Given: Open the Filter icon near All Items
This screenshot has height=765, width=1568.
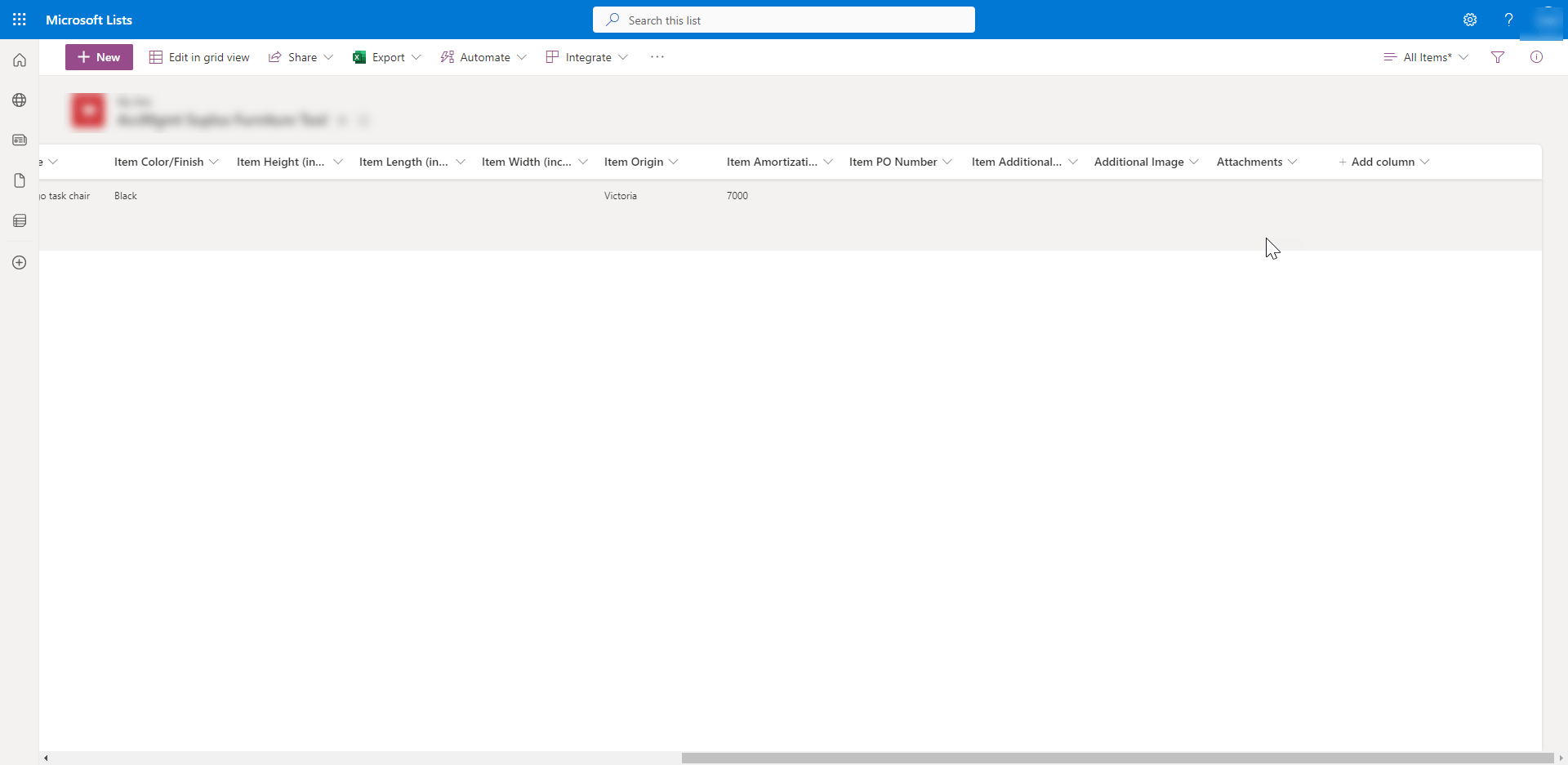Looking at the screenshot, I should (x=1499, y=57).
